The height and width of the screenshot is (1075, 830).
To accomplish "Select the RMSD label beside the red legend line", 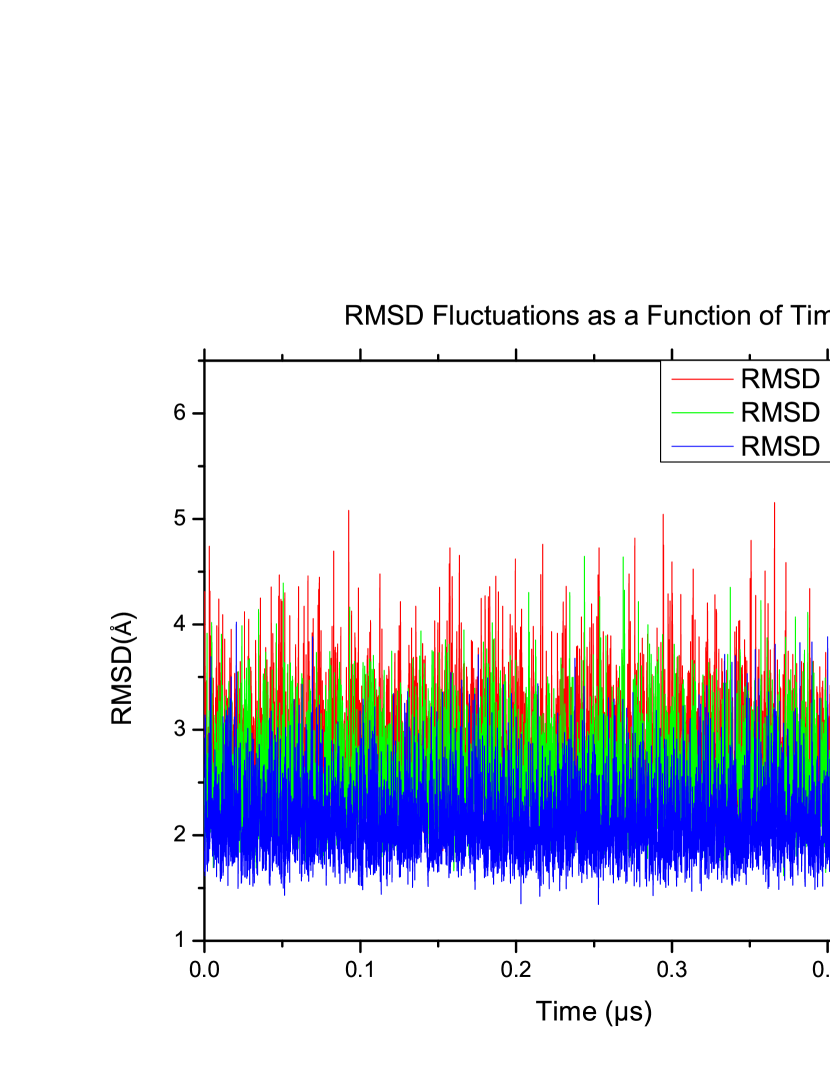I will tap(780, 379).
